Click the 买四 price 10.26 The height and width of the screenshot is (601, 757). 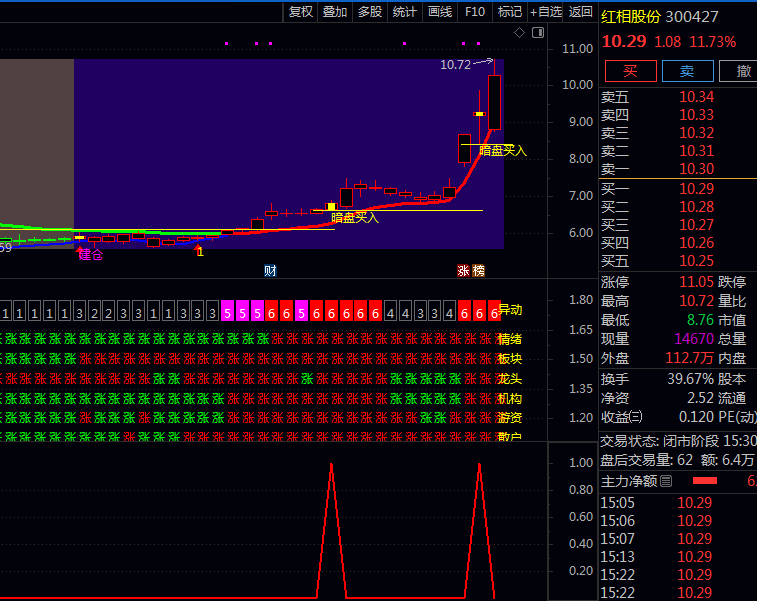pyautogui.click(x=696, y=243)
